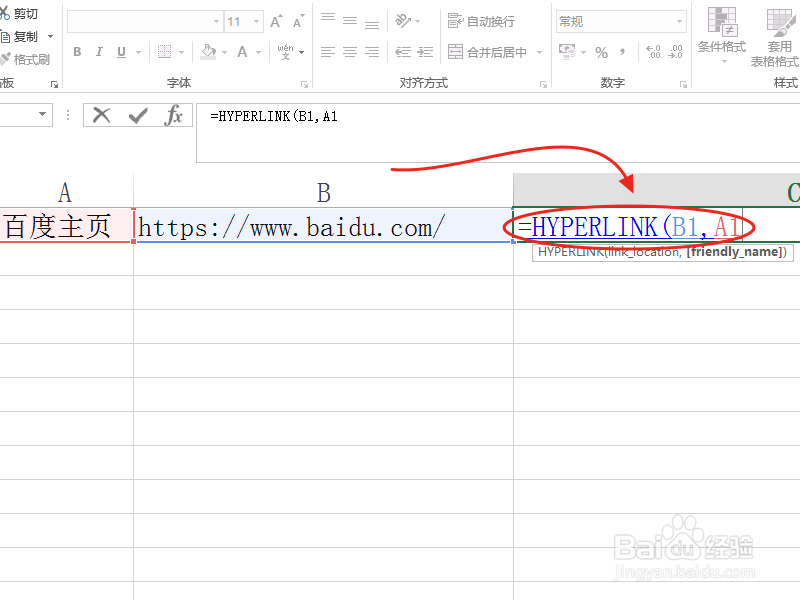The height and width of the screenshot is (600, 800).
Task: Toggle underline formatting
Action: (x=121, y=52)
